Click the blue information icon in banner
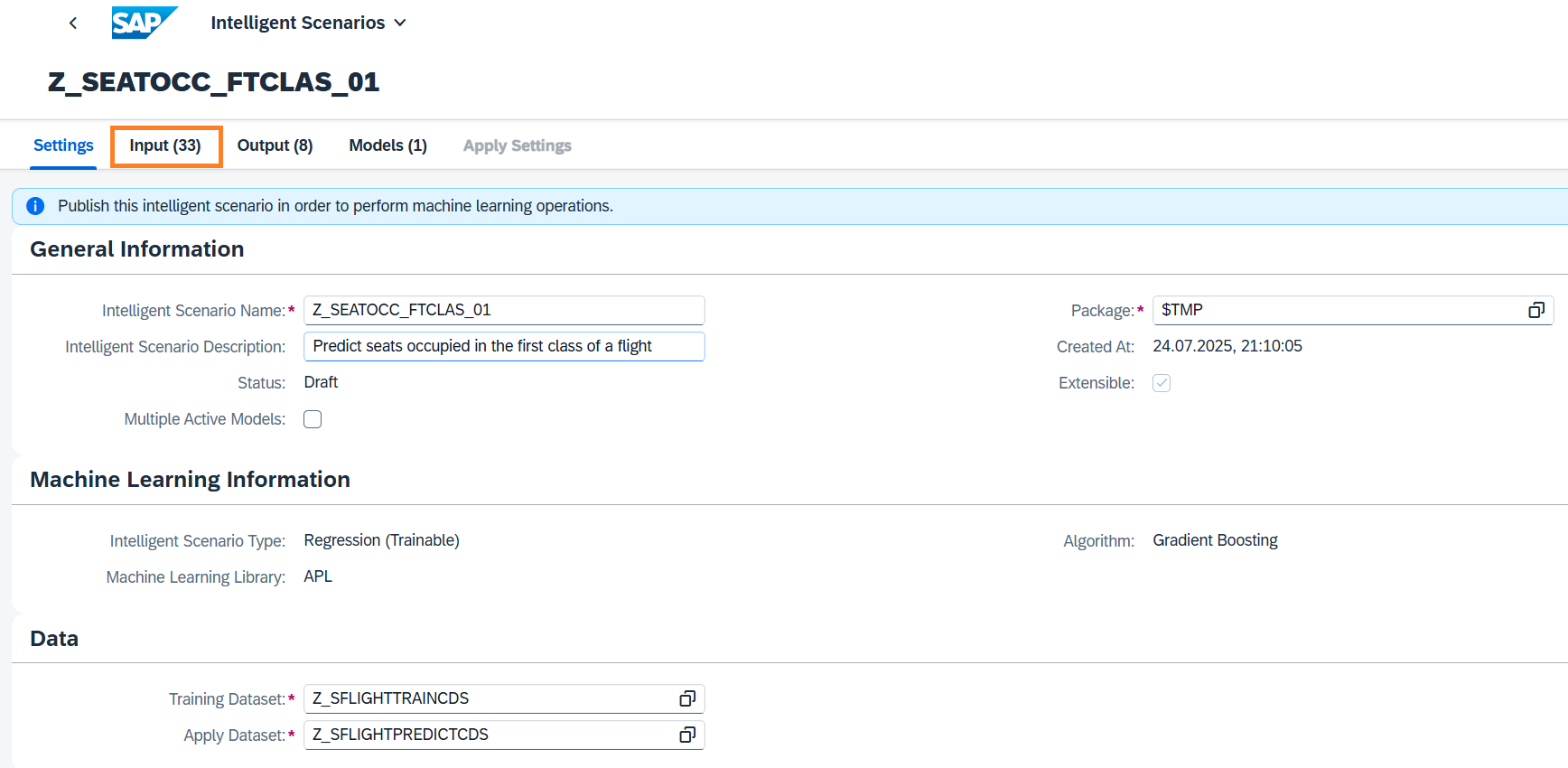1568x768 pixels. (35, 206)
